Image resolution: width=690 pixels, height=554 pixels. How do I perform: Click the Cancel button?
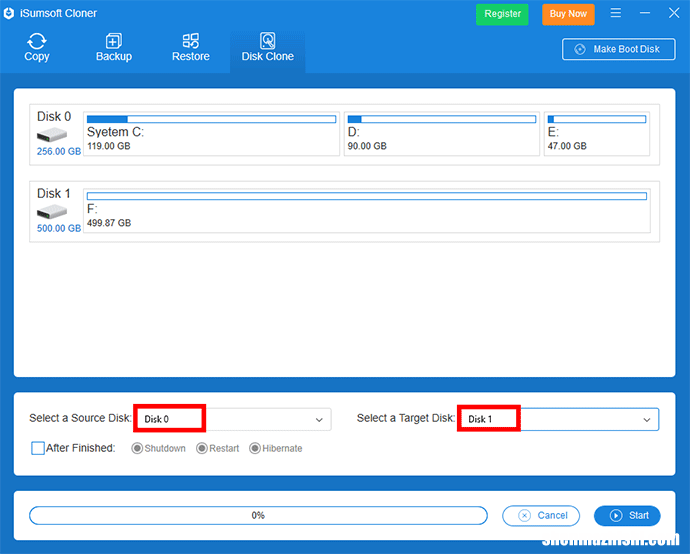(541, 515)
